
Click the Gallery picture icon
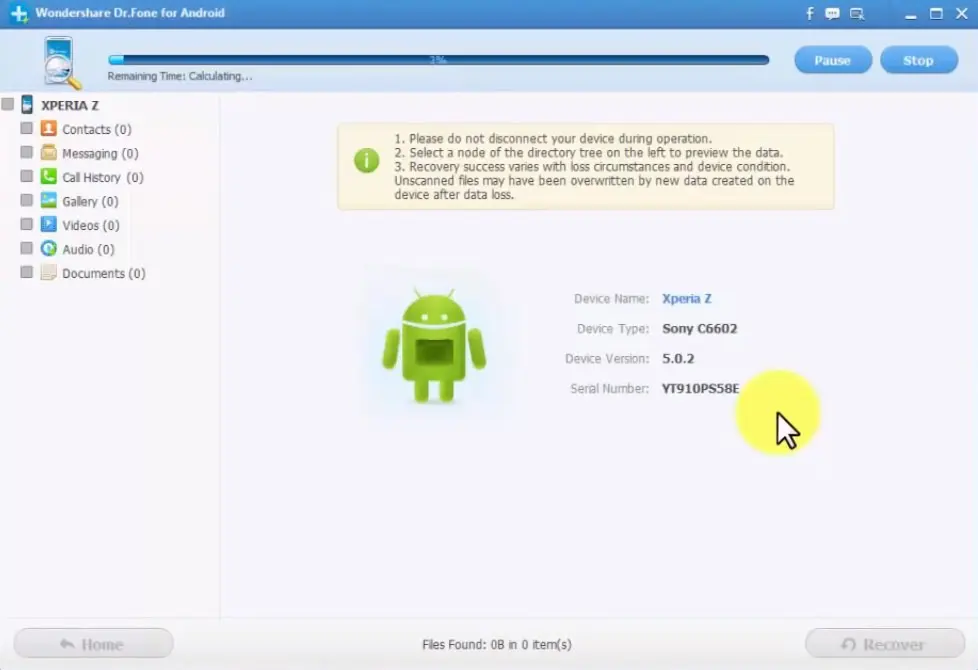click(x=49, y=200)
